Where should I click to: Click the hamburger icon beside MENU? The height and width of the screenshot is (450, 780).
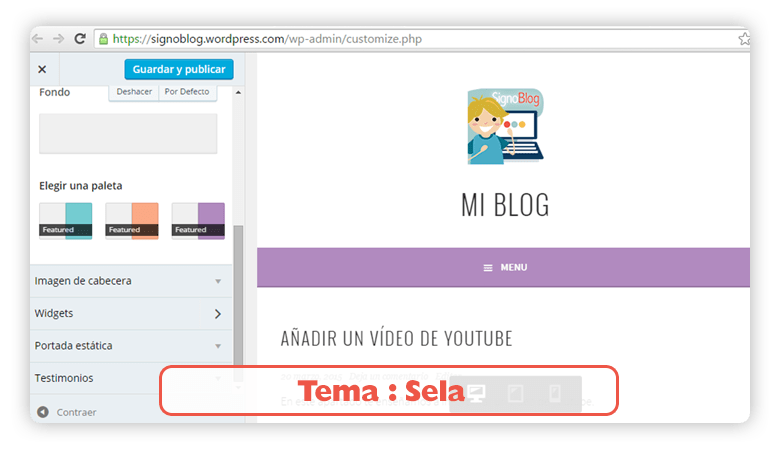pos(488,268)
